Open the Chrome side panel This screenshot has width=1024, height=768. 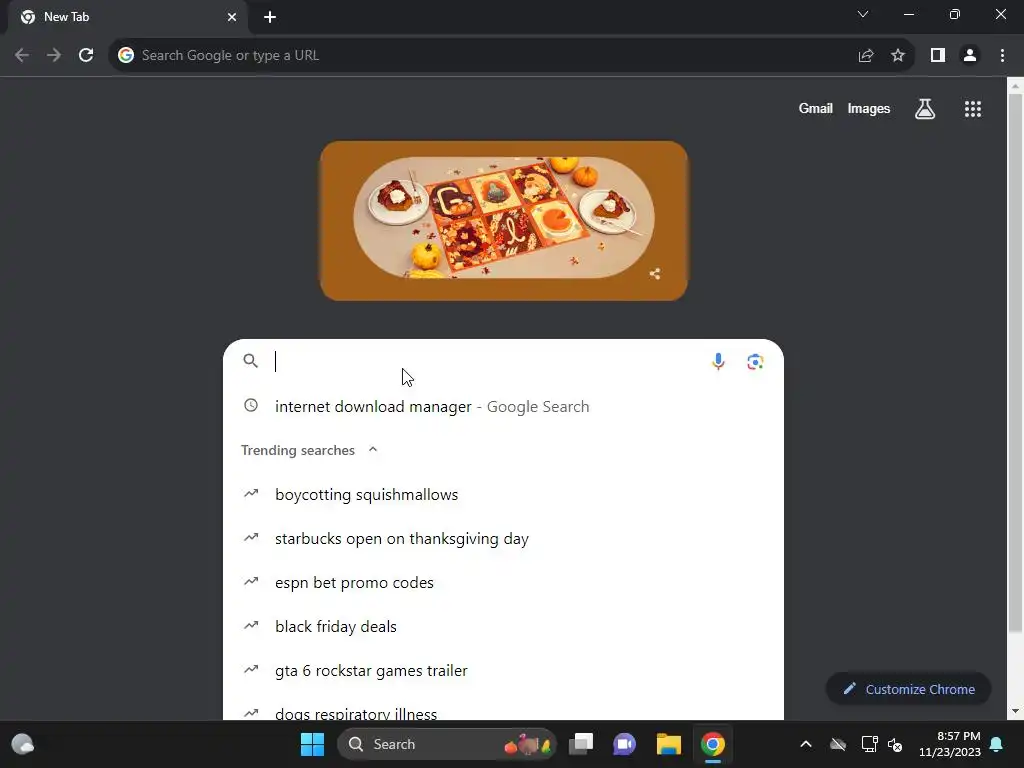(x=938, y=56)
